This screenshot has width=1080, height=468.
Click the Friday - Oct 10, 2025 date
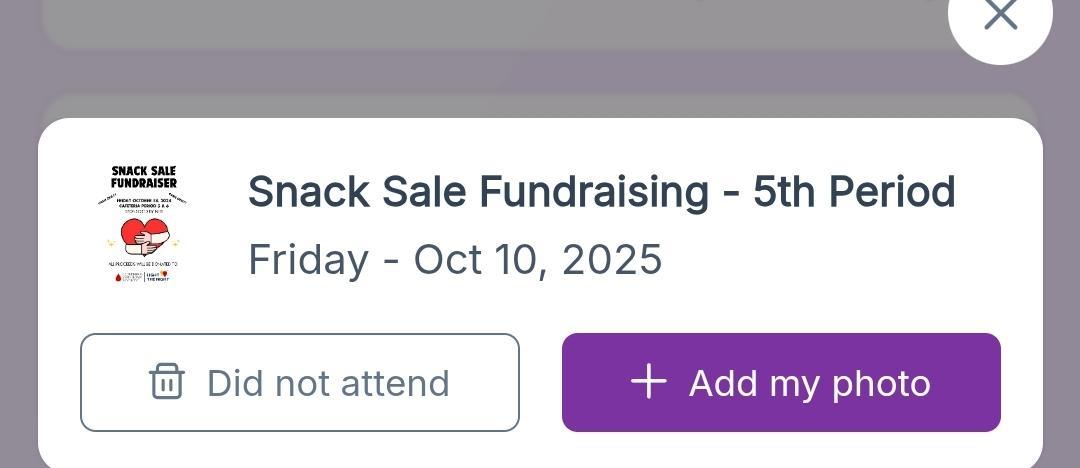coord(455,259)
